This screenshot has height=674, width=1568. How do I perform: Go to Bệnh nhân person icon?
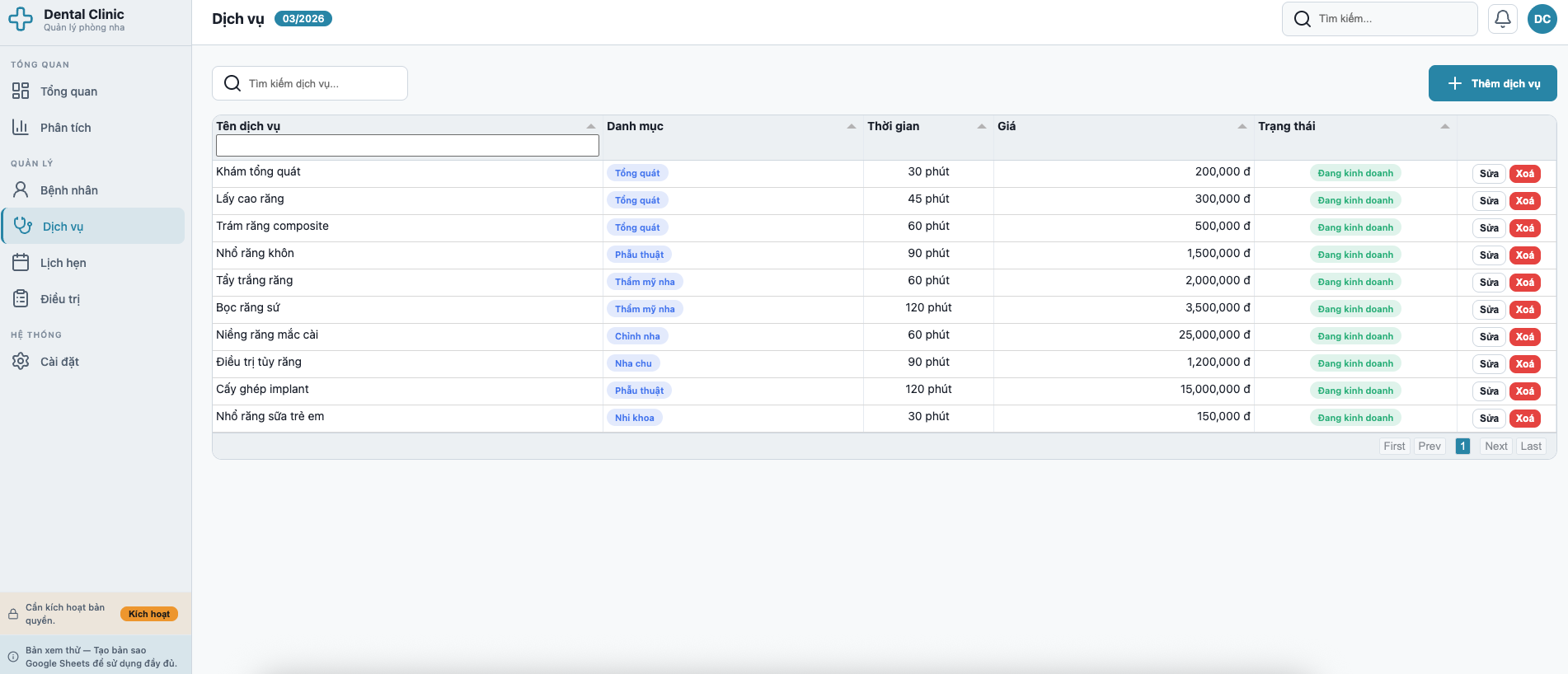(21, 190)
